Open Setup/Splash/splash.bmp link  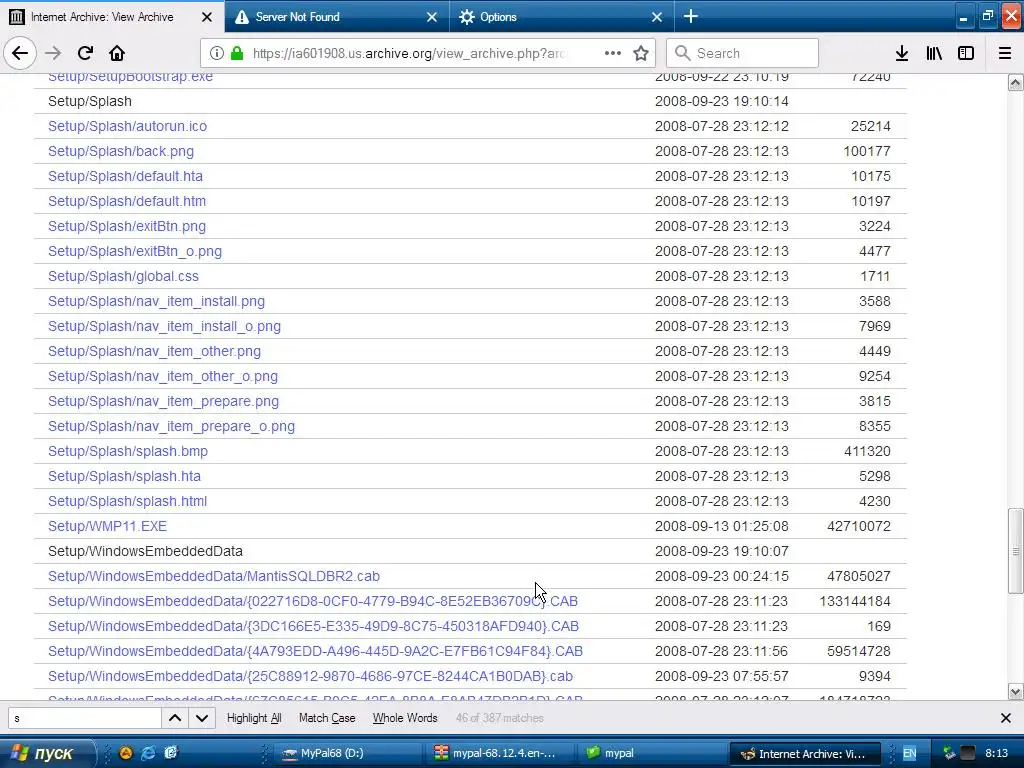[x=128, y=451]
